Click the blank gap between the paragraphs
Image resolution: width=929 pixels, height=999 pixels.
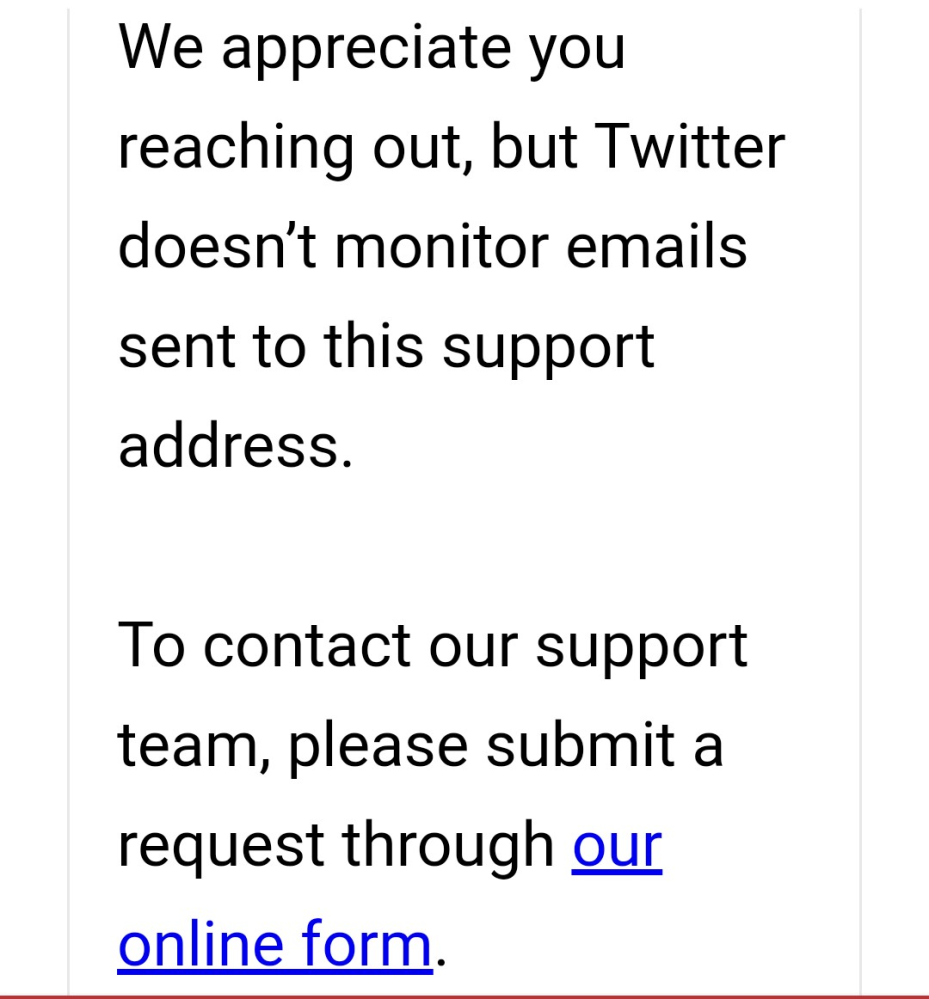coord(464,545)
